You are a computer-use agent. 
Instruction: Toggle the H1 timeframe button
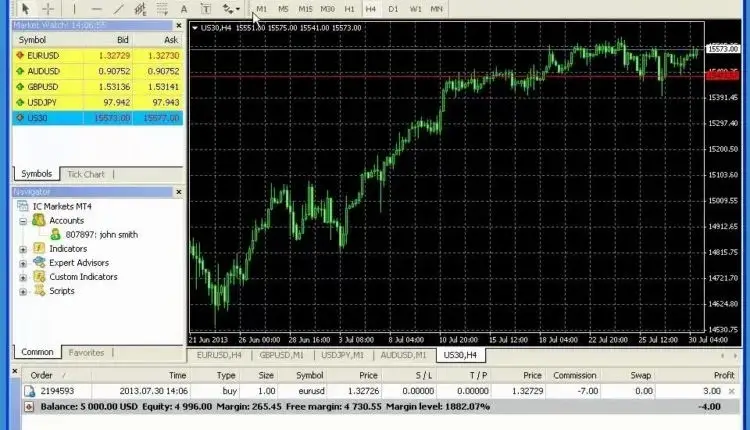pos(349,9)
